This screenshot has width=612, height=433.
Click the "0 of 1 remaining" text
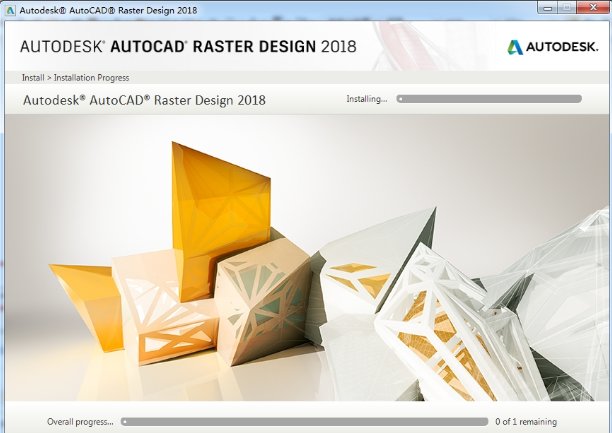[526, 422]
